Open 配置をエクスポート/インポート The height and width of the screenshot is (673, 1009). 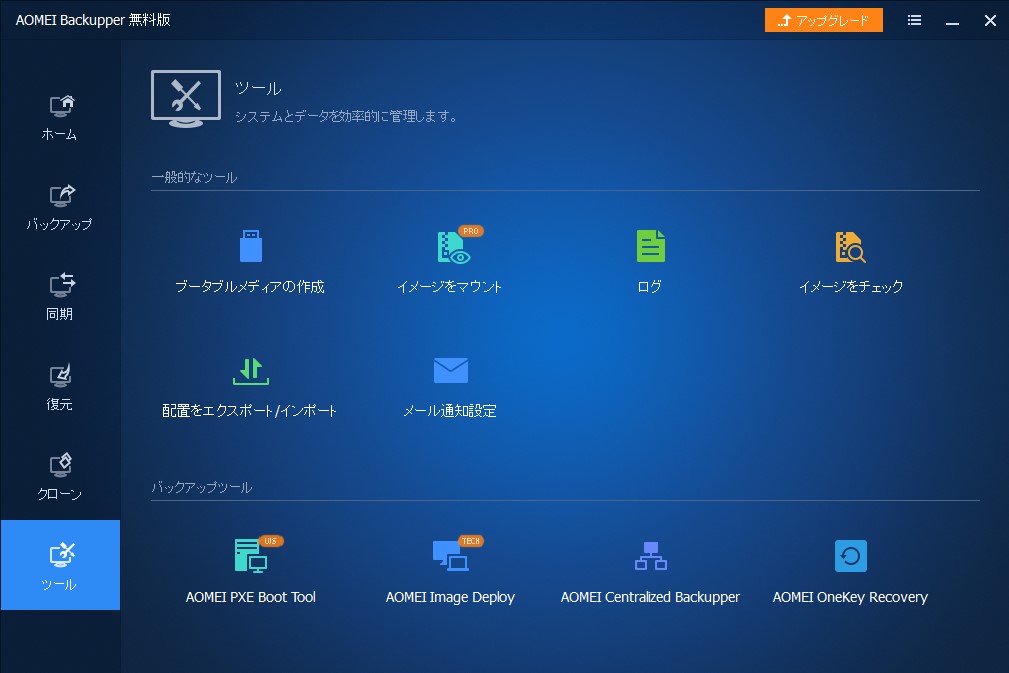tap(250, 385)
